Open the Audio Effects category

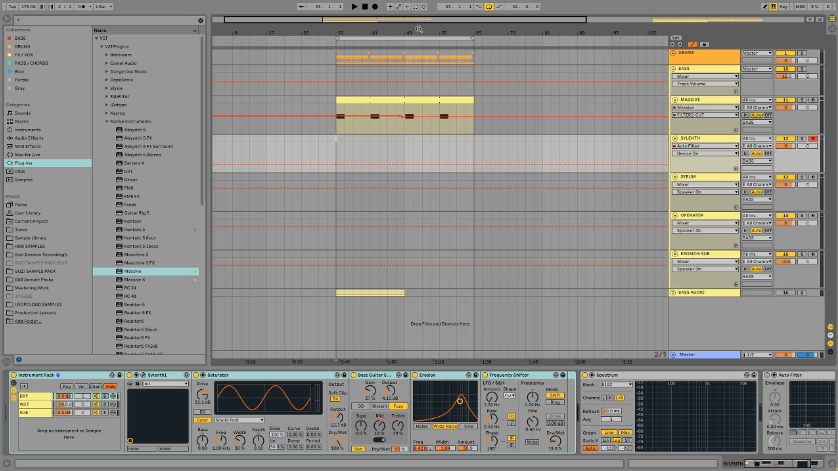click(x=28, y=138)
